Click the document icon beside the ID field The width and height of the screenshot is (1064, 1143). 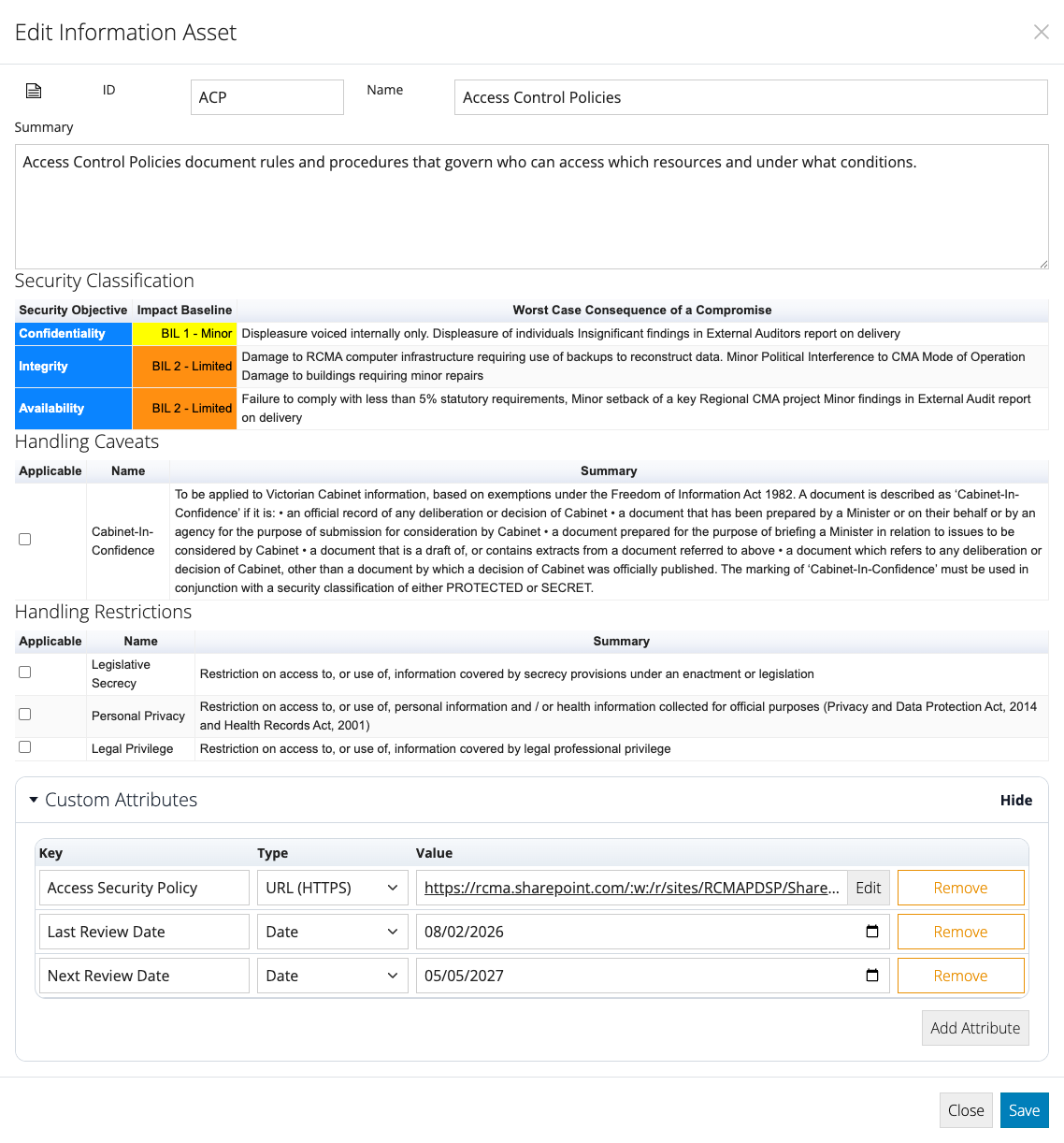pyautogui.click(x=34, y=91)
